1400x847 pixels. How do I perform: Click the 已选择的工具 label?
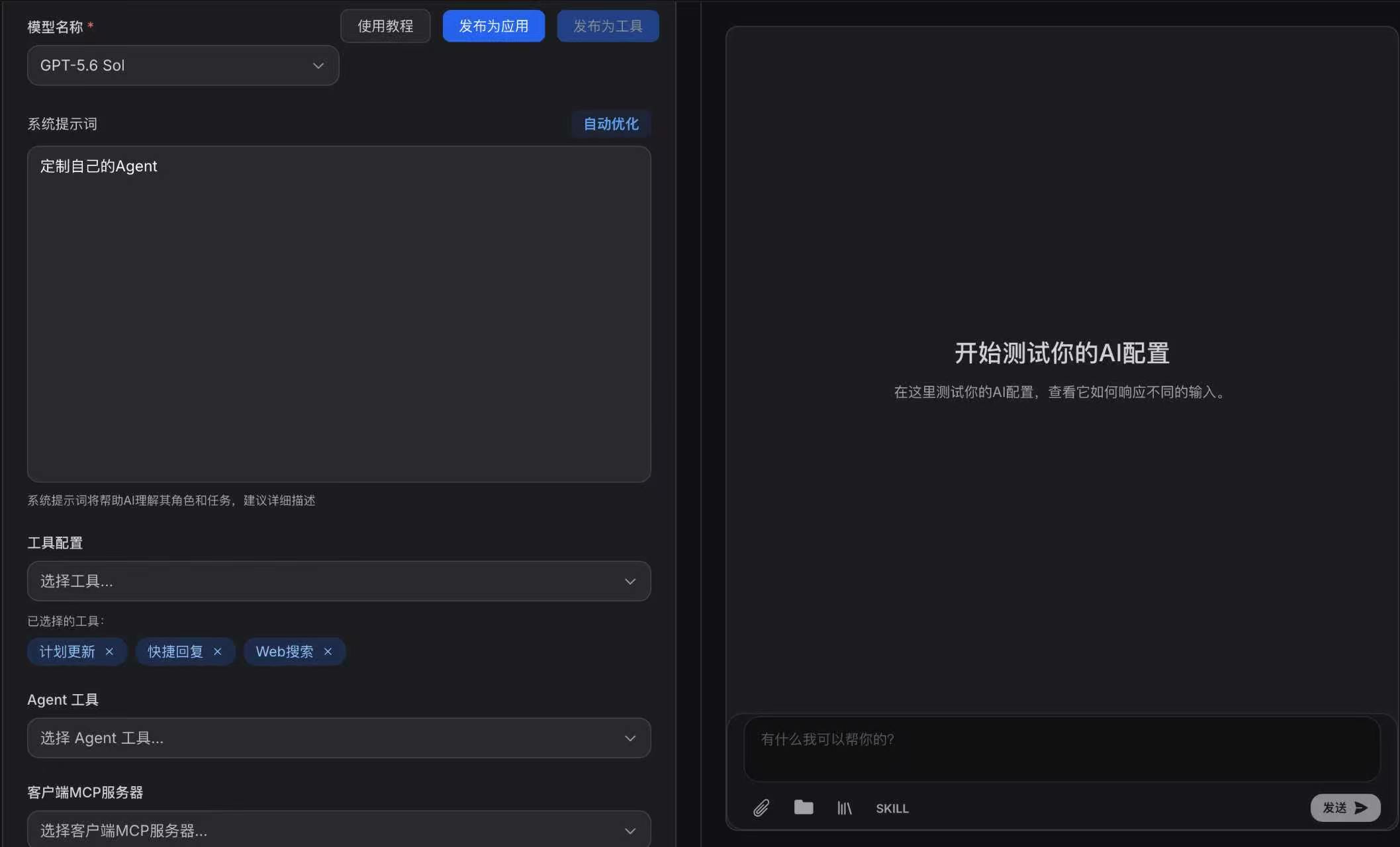[x=66, y=621]
